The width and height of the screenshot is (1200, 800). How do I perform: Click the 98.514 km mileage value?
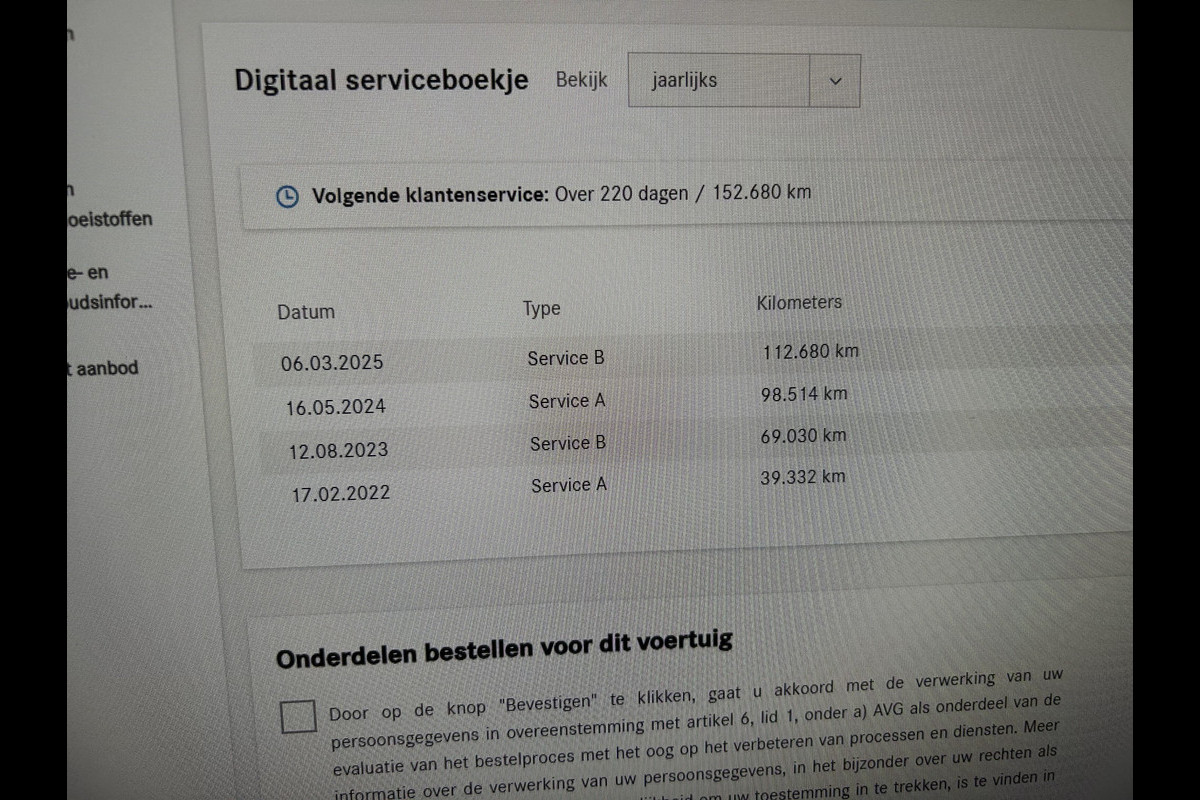(x=804, y=394)
